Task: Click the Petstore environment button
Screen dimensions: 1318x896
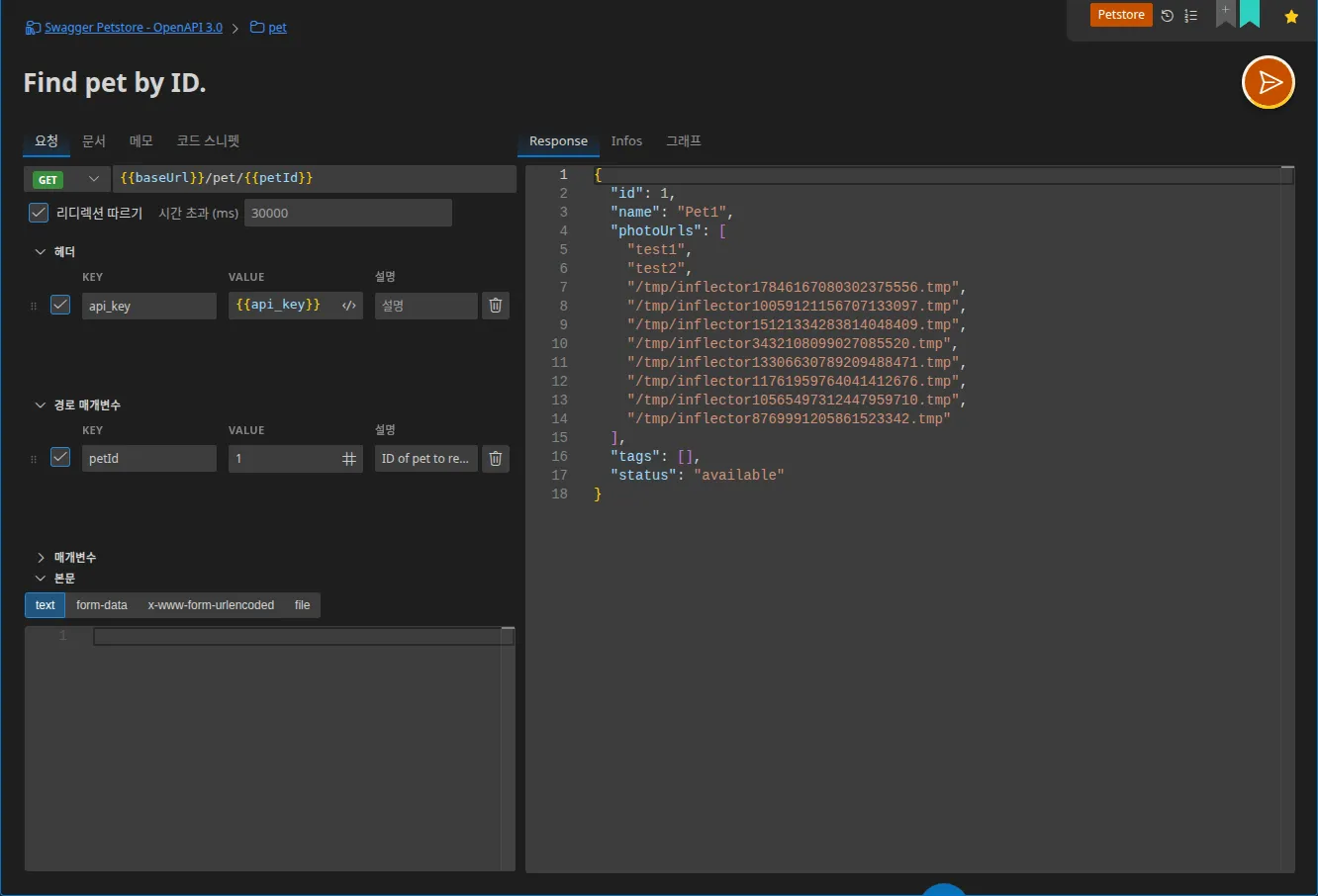Action: [1121, 15]
